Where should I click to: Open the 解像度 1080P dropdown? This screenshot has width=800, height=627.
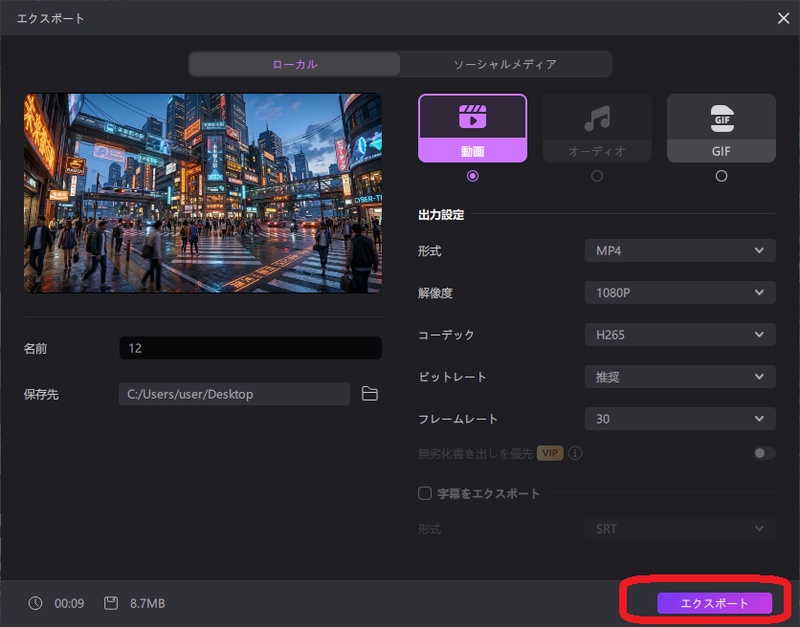pos(680,292)
